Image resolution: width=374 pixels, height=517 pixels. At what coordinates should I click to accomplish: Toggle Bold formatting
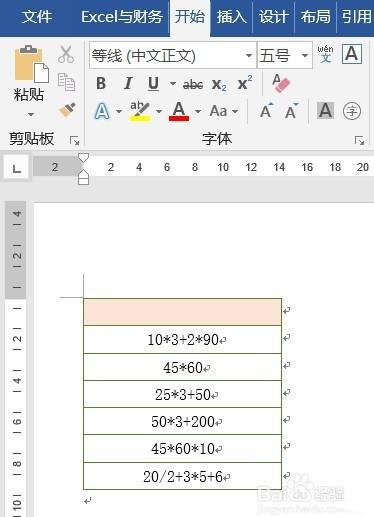[x=101, y=83]
